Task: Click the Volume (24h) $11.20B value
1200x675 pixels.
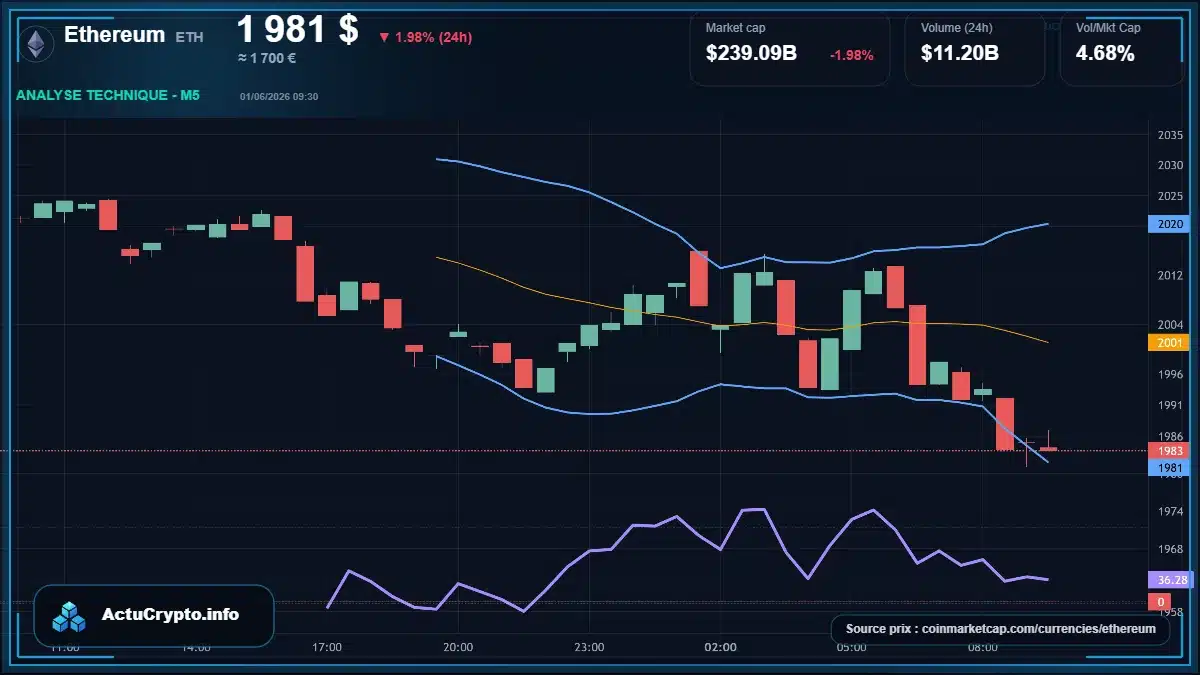Action: pyautogui.click(x=960, y=53)
